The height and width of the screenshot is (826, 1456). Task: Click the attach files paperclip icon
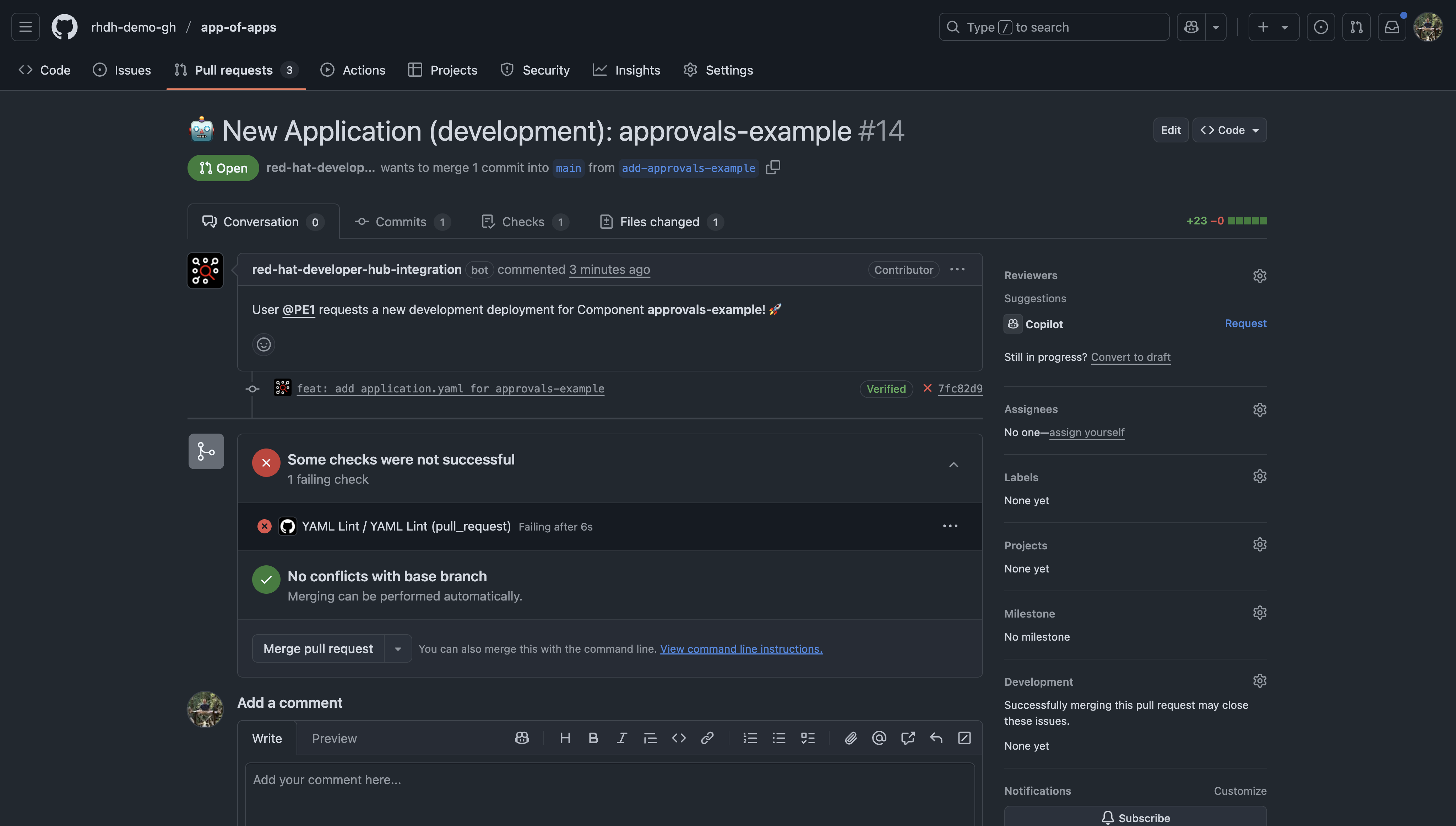850,738
